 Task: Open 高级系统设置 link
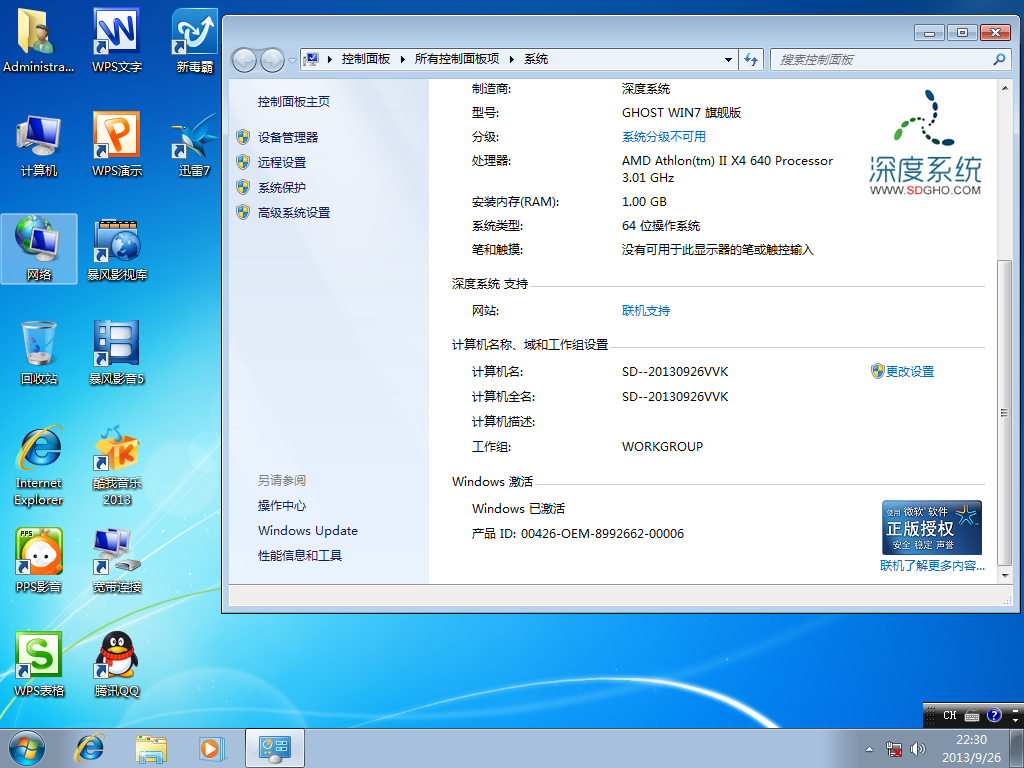pos(294,213)
